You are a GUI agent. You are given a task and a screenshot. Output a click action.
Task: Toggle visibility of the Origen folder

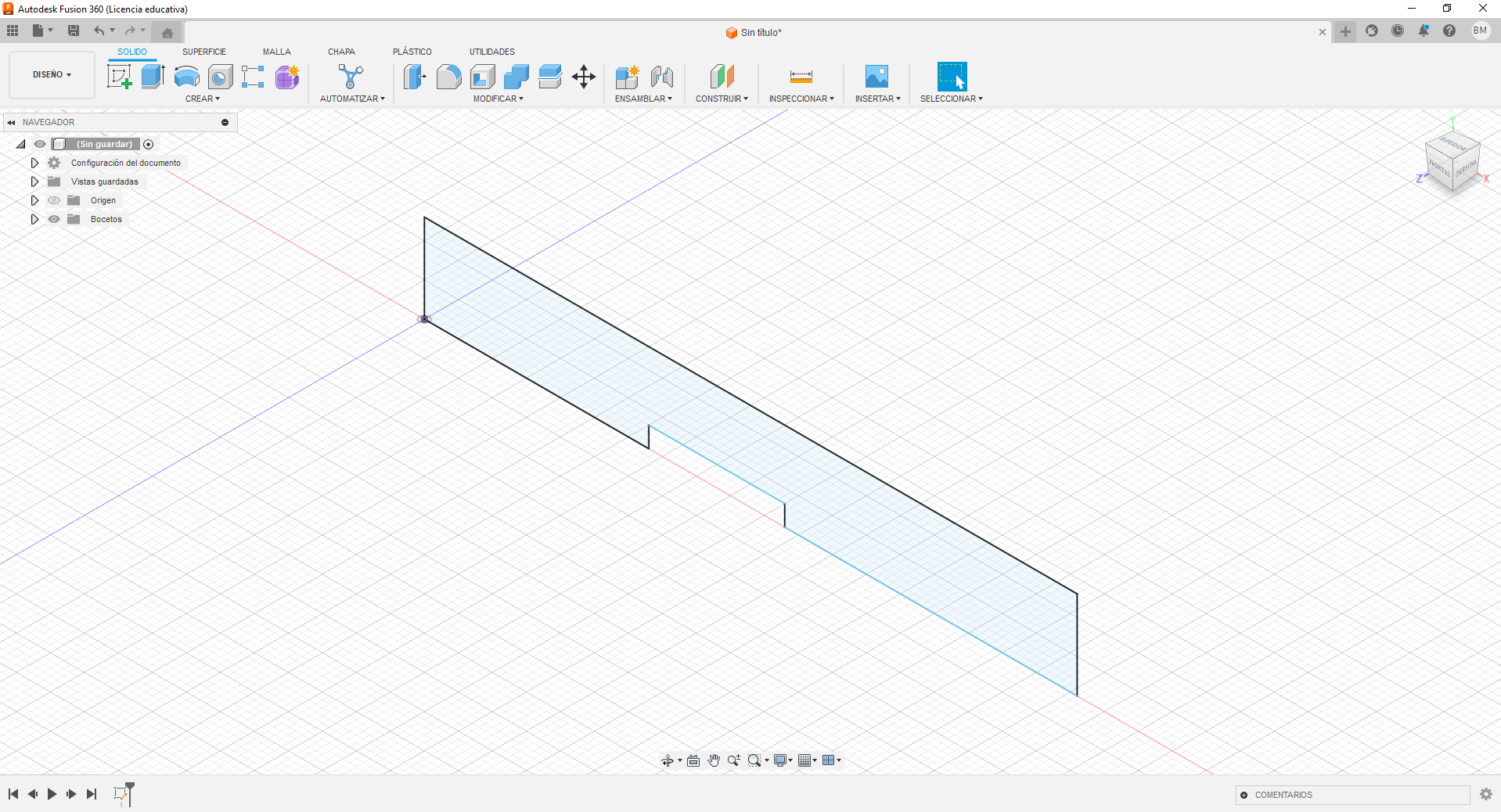pos(53,200)
